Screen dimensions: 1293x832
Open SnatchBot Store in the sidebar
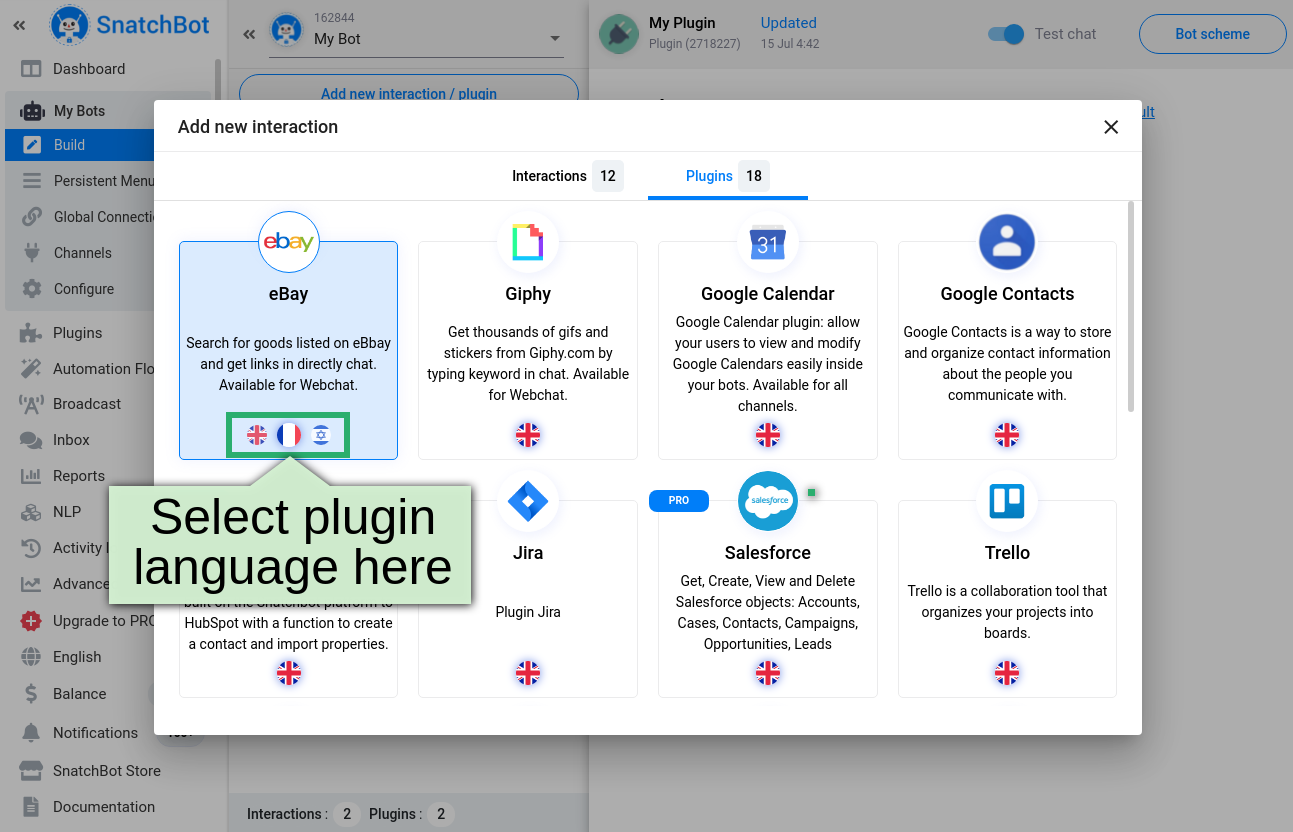point(108,771)
